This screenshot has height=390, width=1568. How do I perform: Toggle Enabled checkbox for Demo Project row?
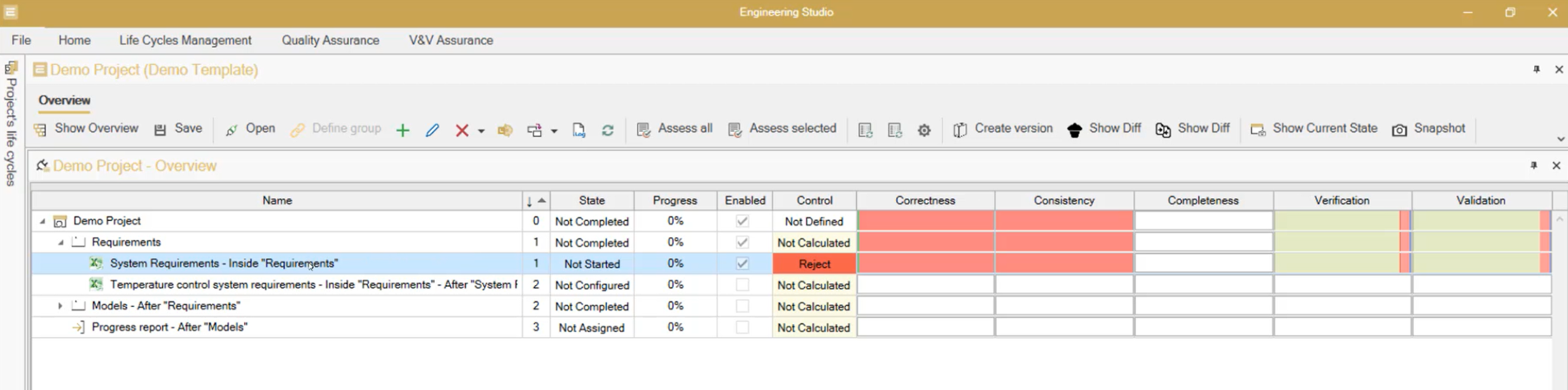[x=742, y=221]
